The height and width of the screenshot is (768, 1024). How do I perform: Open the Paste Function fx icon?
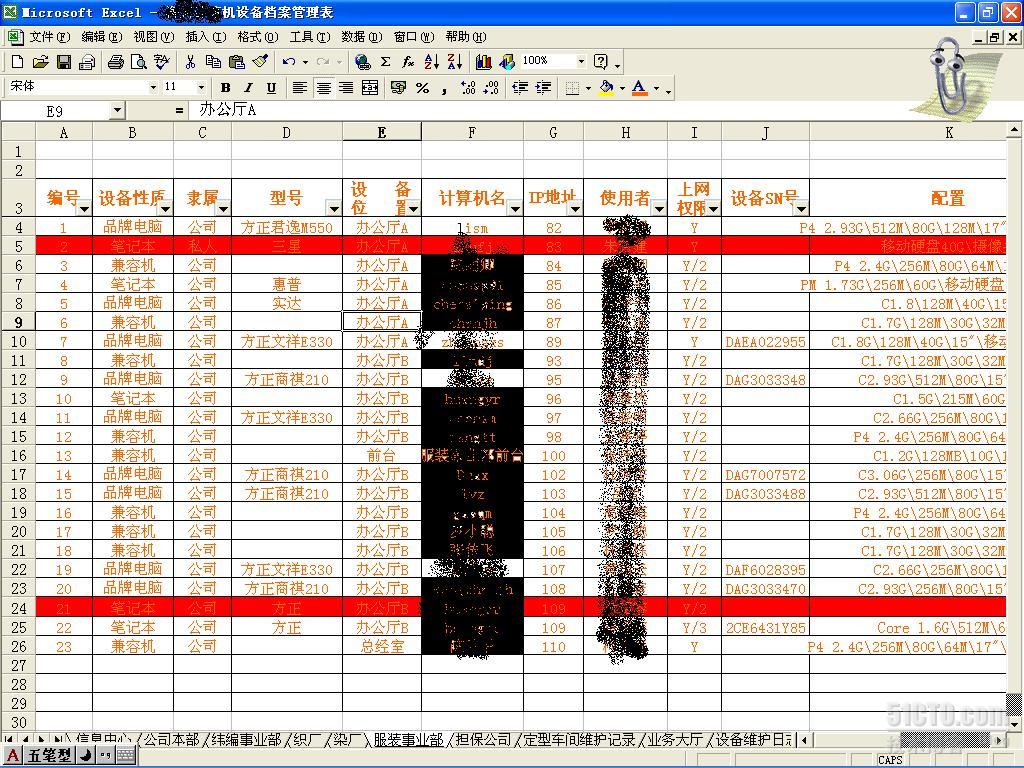tap(408, 62)
